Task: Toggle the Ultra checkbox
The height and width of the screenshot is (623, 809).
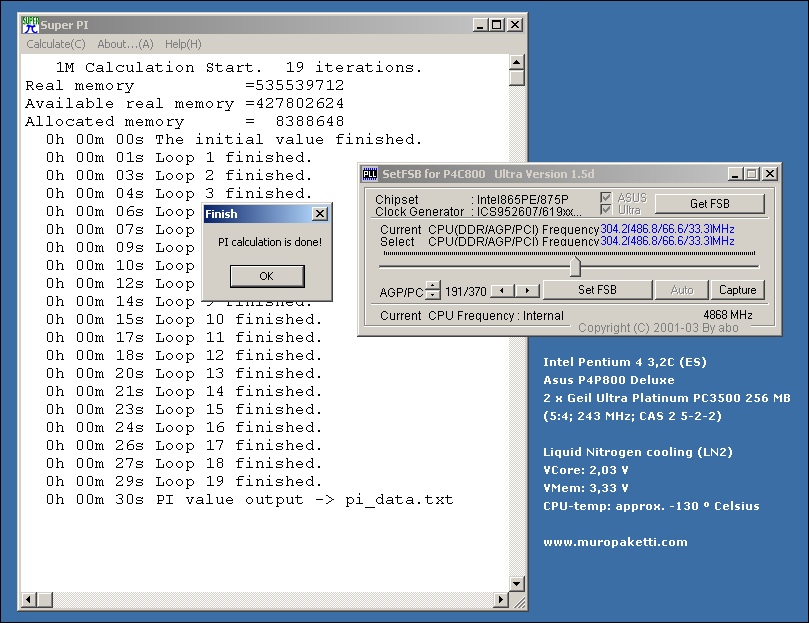Action: tap(604, 210)
